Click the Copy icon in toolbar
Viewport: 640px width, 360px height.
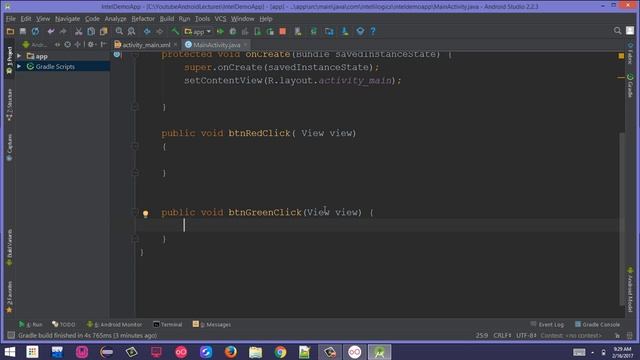coord(91,31)
